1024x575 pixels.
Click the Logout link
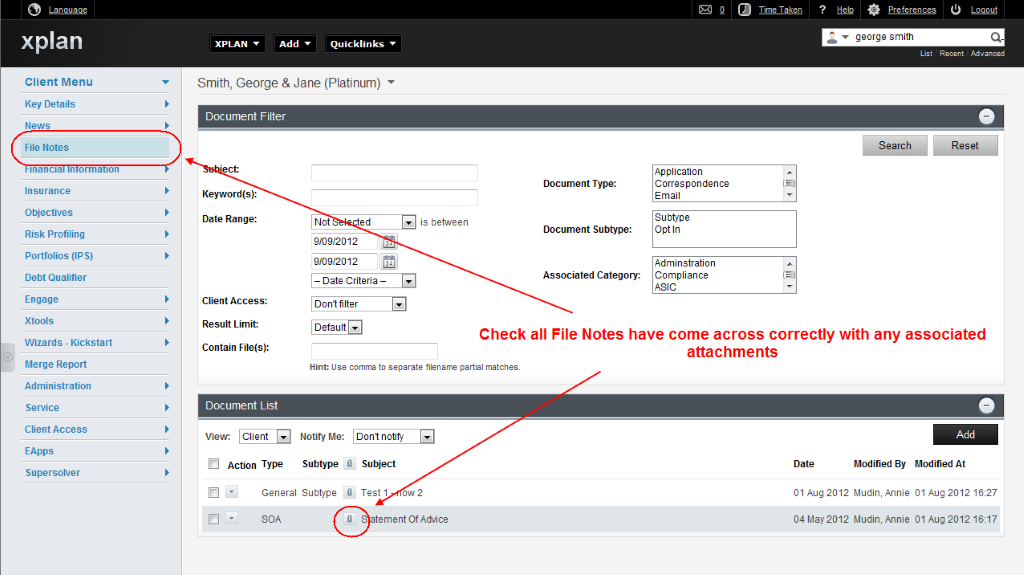pos(984,10)
